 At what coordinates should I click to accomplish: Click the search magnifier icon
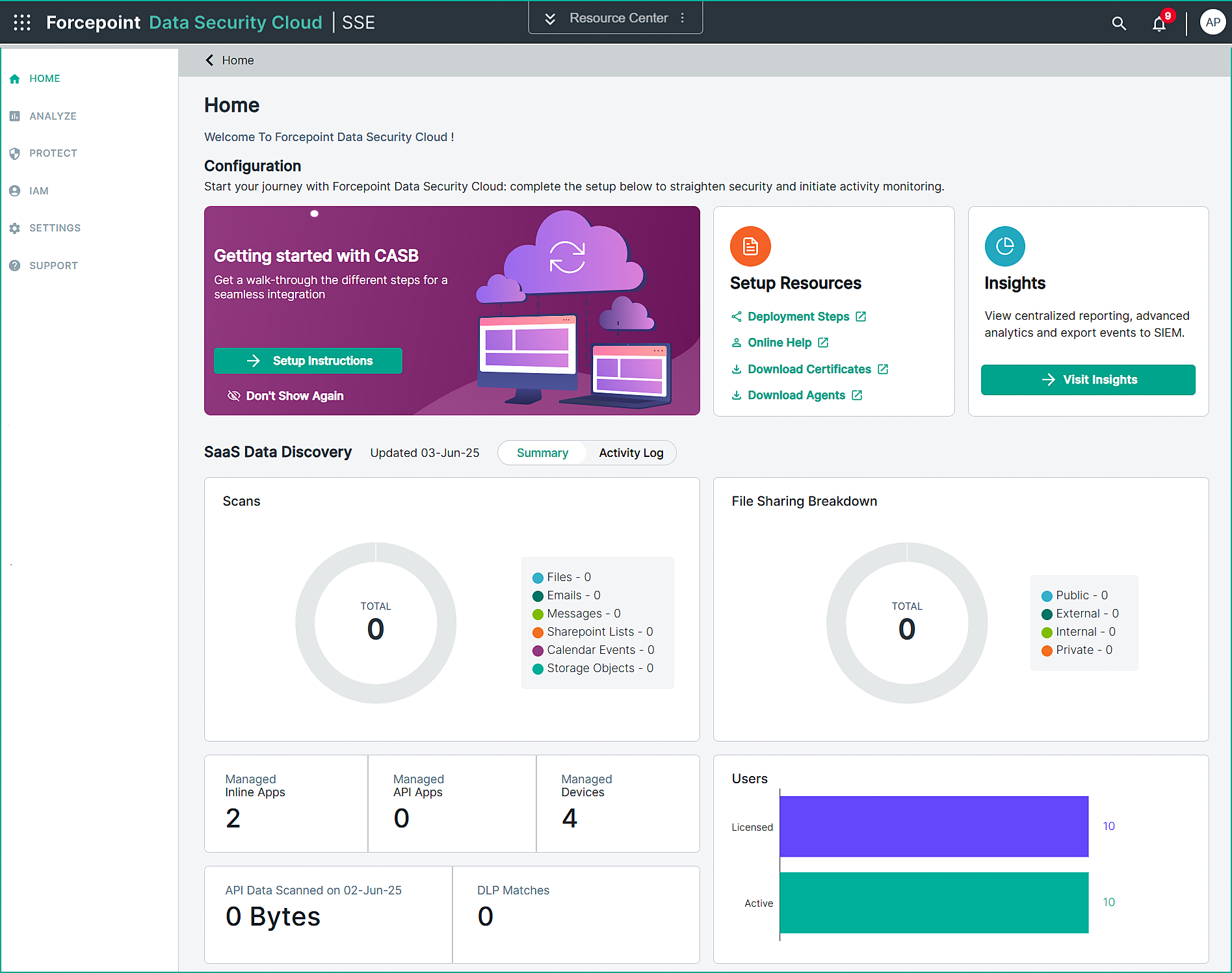[1118, 23]
